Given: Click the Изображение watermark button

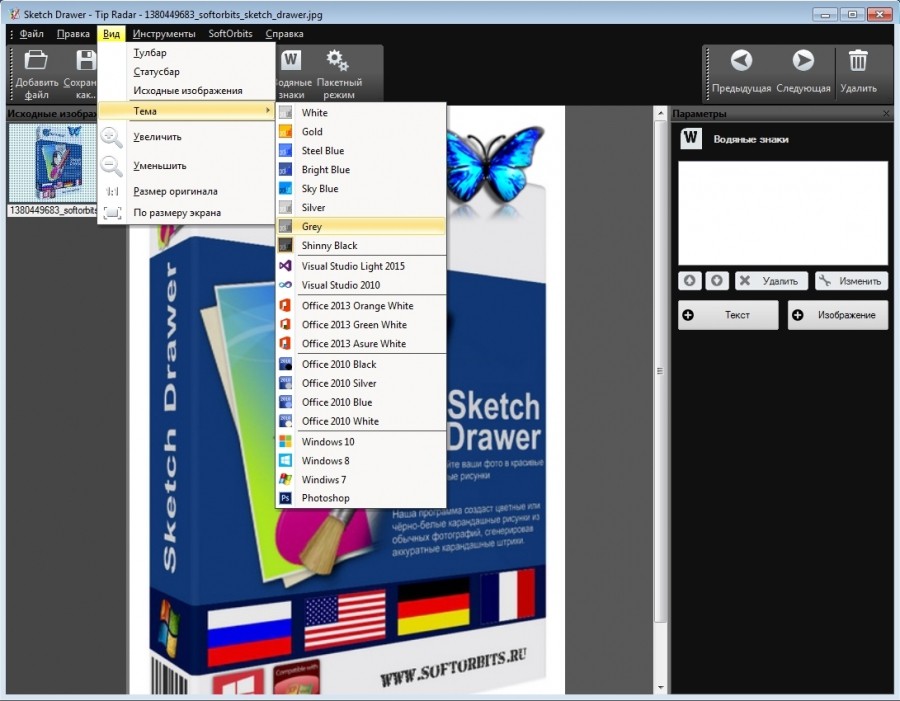Looking at the screenshot, I should [838, 314].
